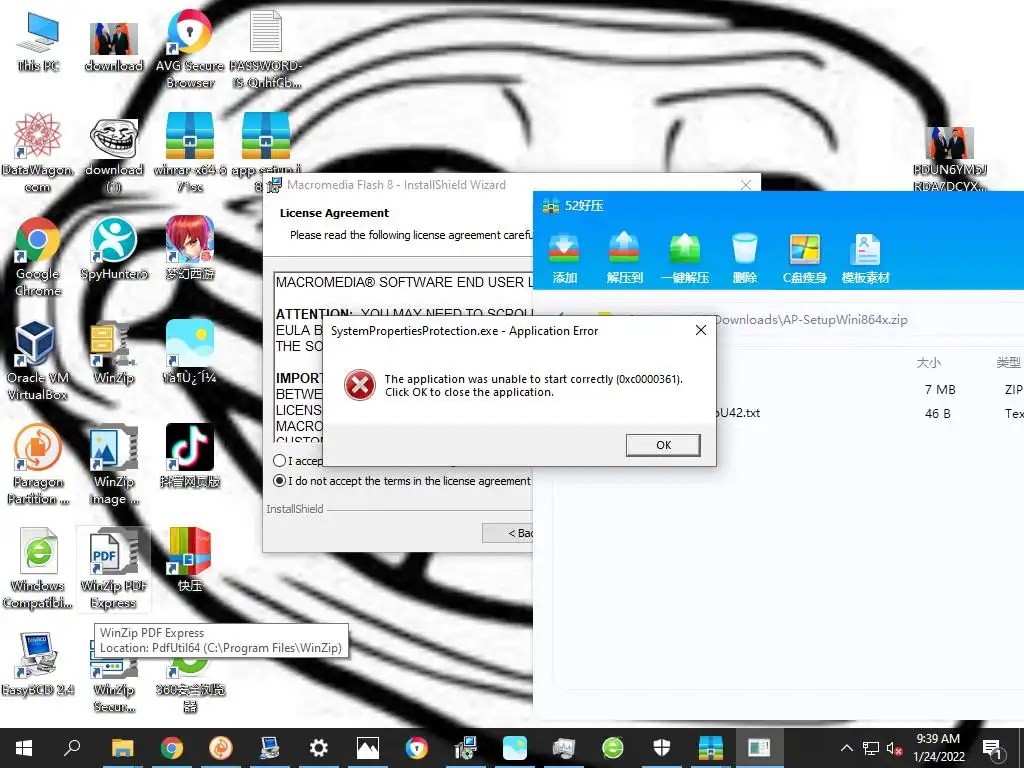Image resolution: width=1024 pixels, height=768 pixels.
Task: Open the notification center icon
Action: 992,748
